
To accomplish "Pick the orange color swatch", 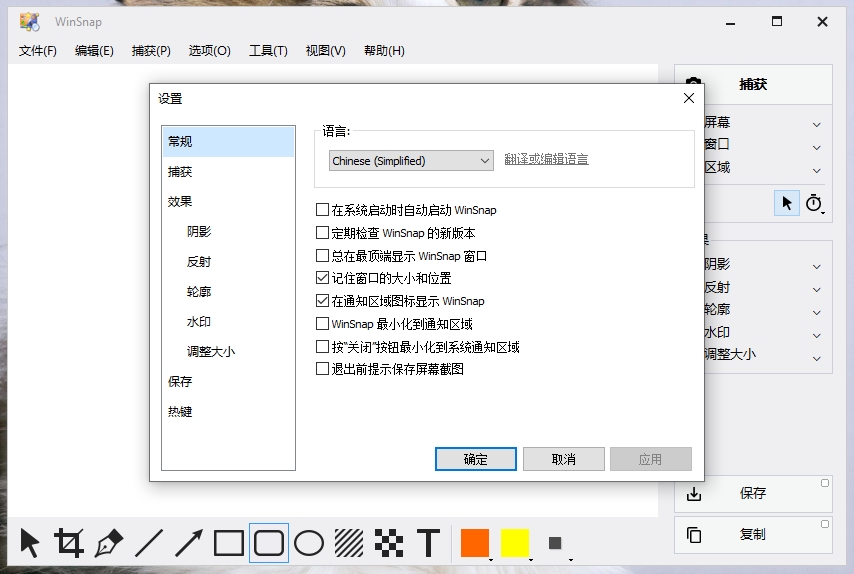I will 474,543.
